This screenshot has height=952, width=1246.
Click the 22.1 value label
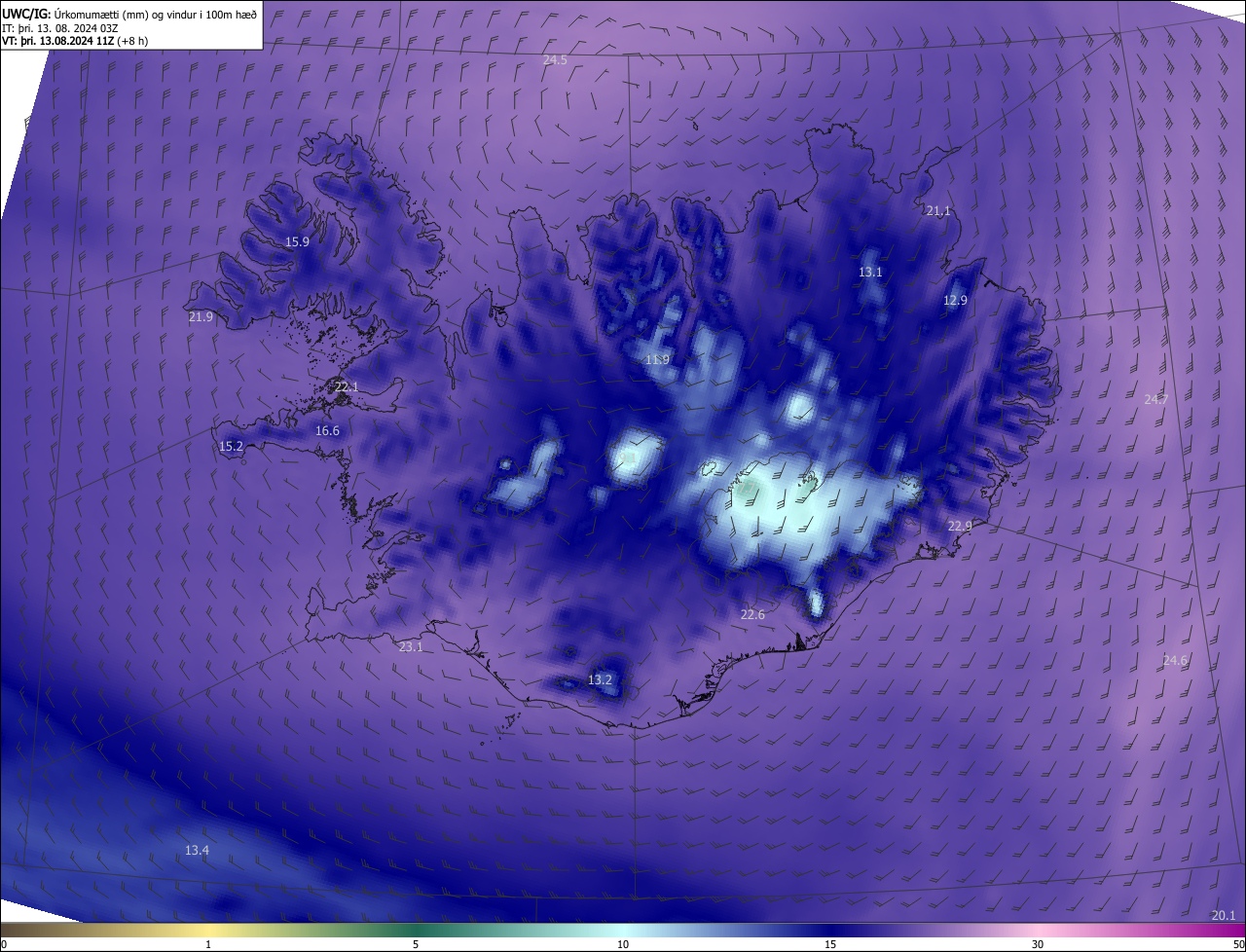click(x=347, y=386)
